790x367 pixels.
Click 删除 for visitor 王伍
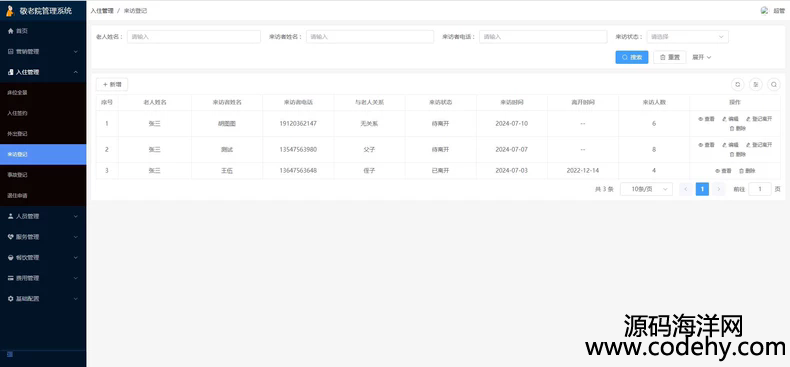(x=747, y=171)
